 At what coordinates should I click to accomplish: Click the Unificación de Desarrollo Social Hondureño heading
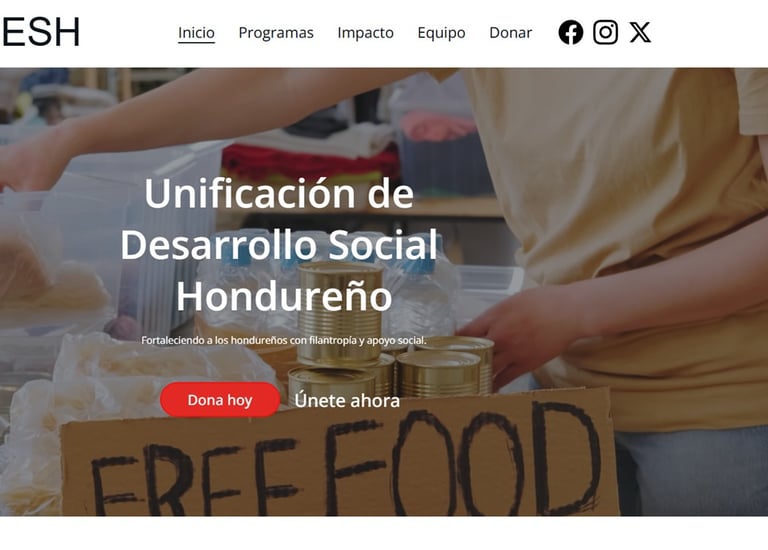coord(279,244)
